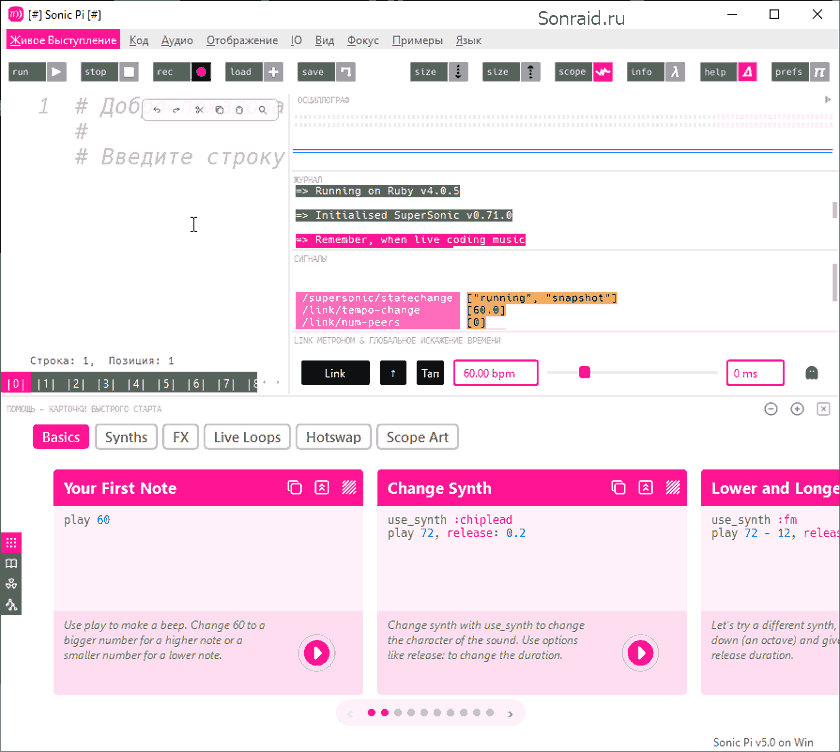Click the scissors cut icon
This screenshot has width=840, height=752.
pyautogui.click(x=199, y=110)
